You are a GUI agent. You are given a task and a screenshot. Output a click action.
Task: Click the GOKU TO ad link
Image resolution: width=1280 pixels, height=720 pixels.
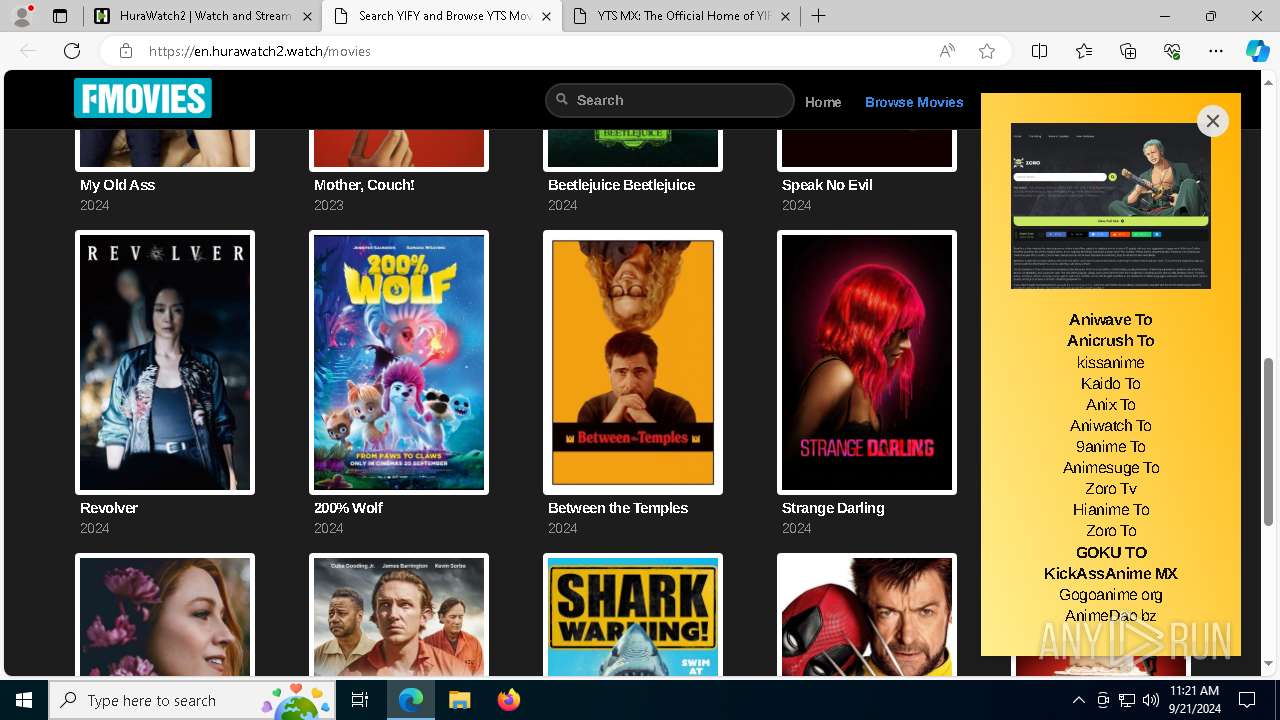coord(1111,552)
